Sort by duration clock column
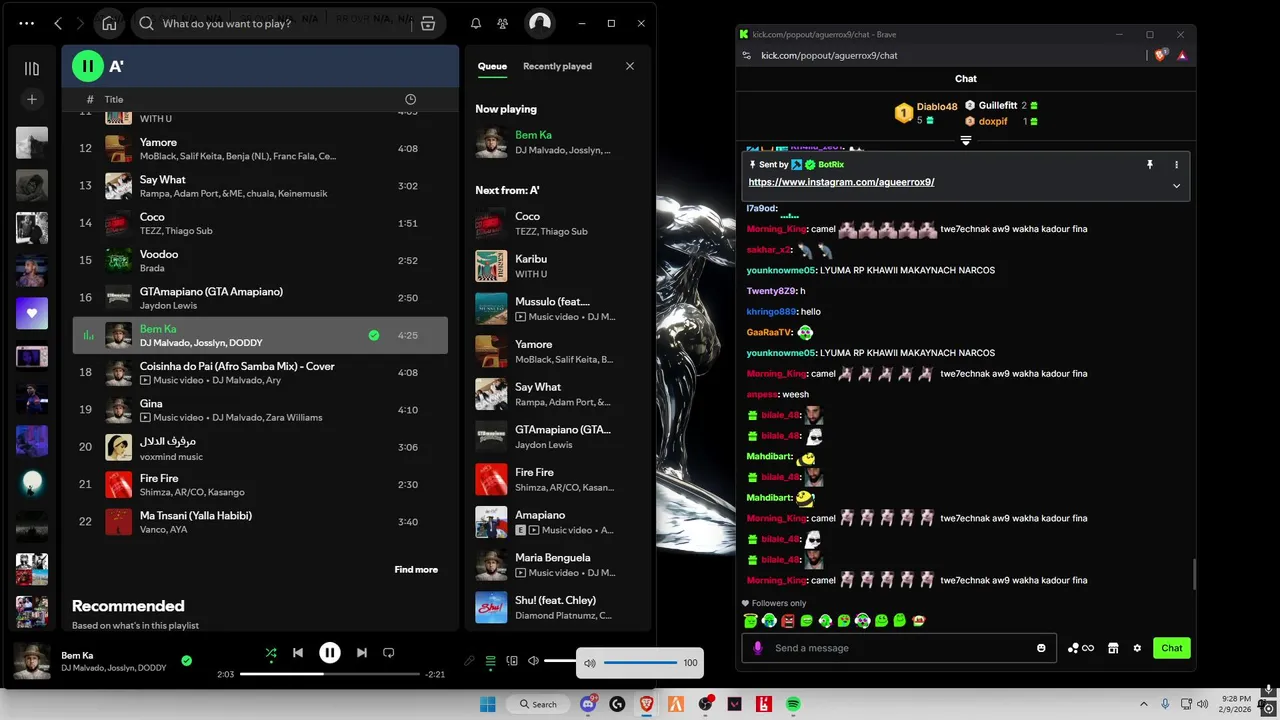Viewport: 1280px width, 720px height. coord(410,99)
